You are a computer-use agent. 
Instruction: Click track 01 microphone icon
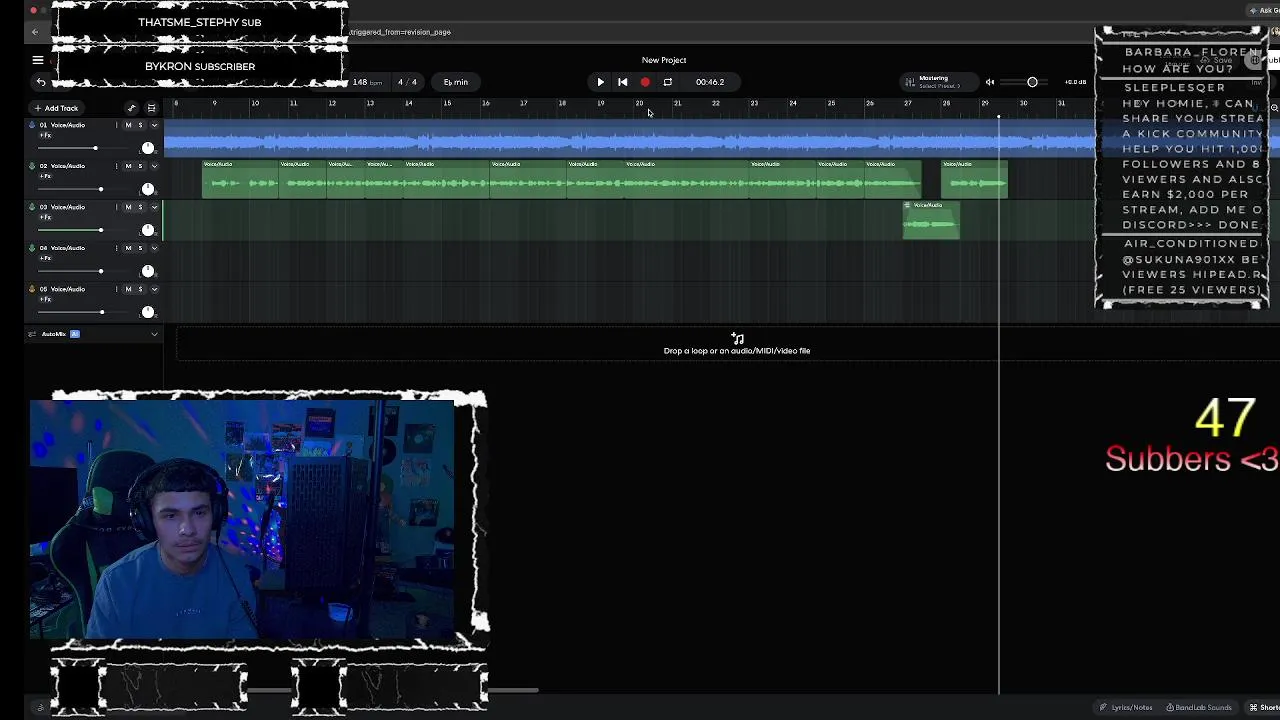[32, 125]
